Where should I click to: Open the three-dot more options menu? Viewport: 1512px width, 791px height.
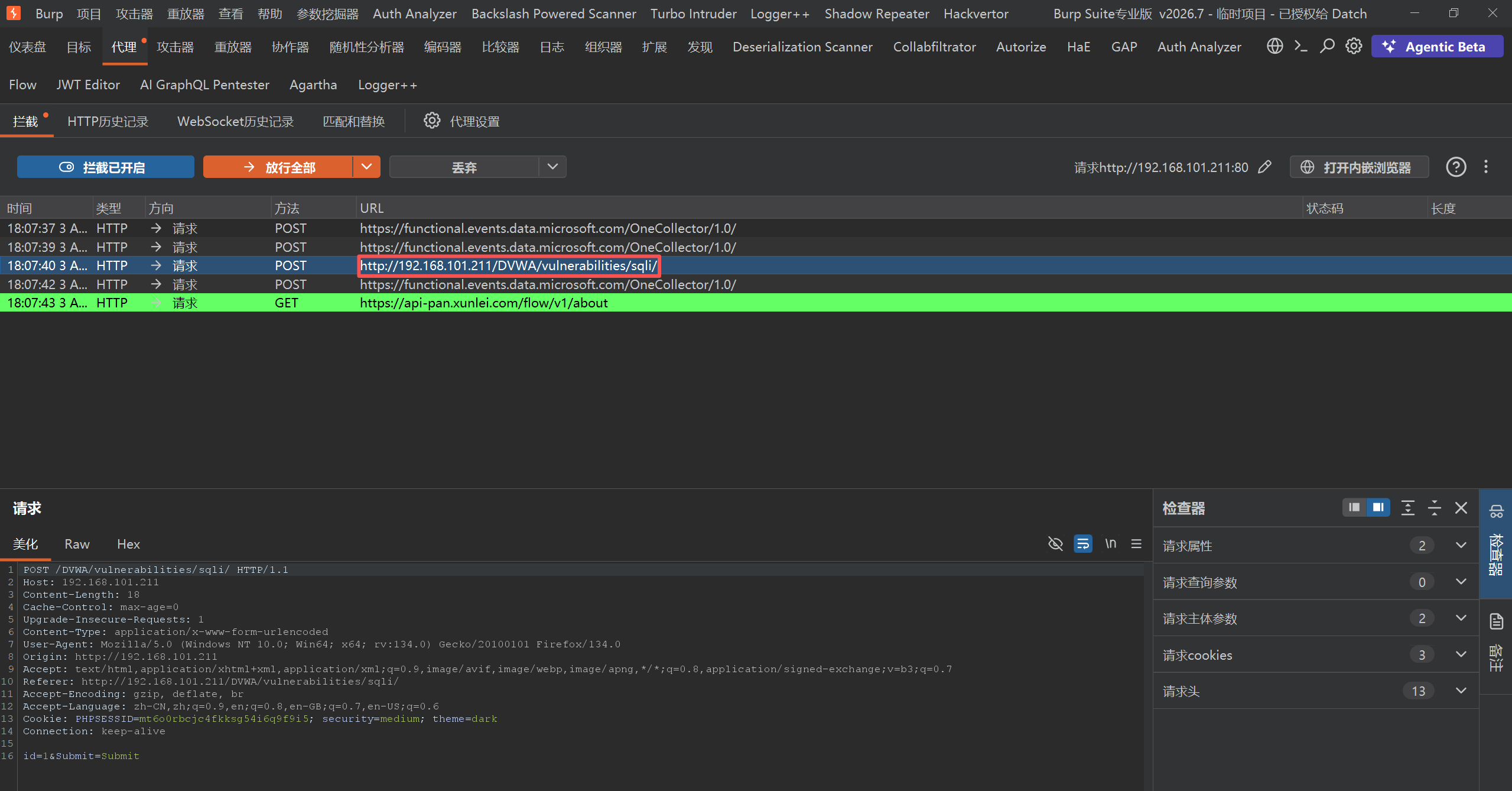click(1486, 167)
